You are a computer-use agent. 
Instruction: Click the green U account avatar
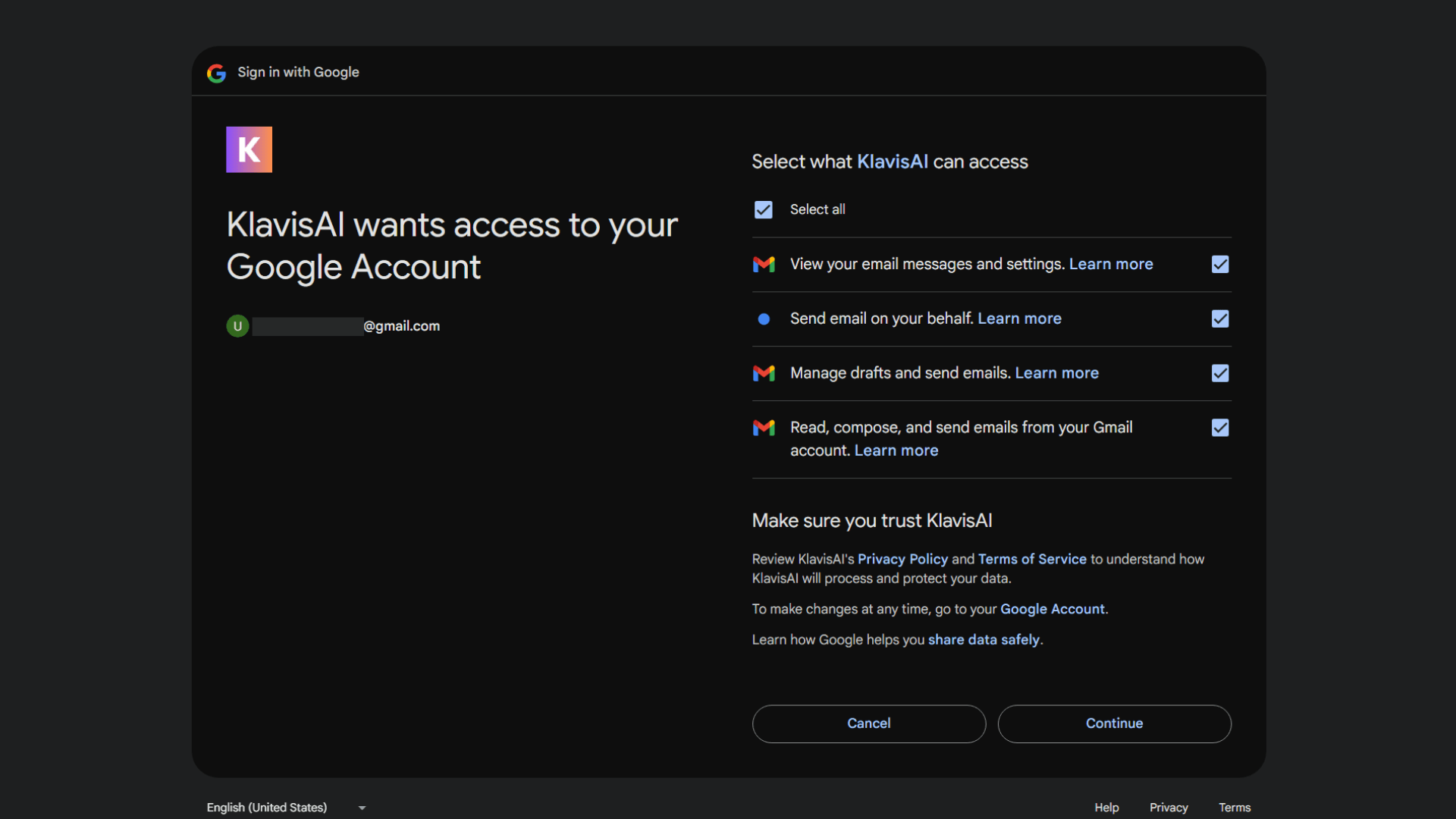click(x=237, y=326)
